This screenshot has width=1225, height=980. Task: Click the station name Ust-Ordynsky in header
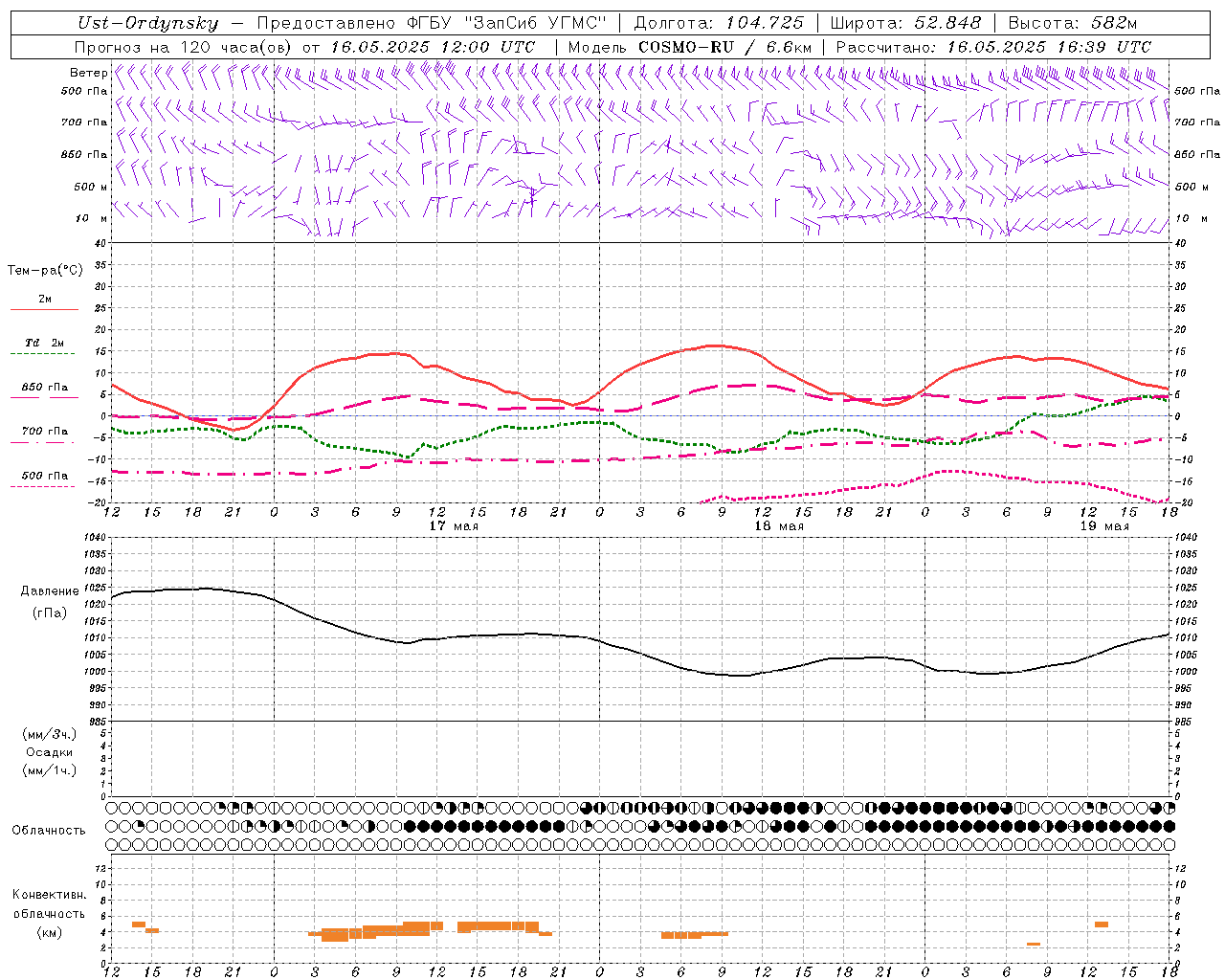(x=147, y=23)
